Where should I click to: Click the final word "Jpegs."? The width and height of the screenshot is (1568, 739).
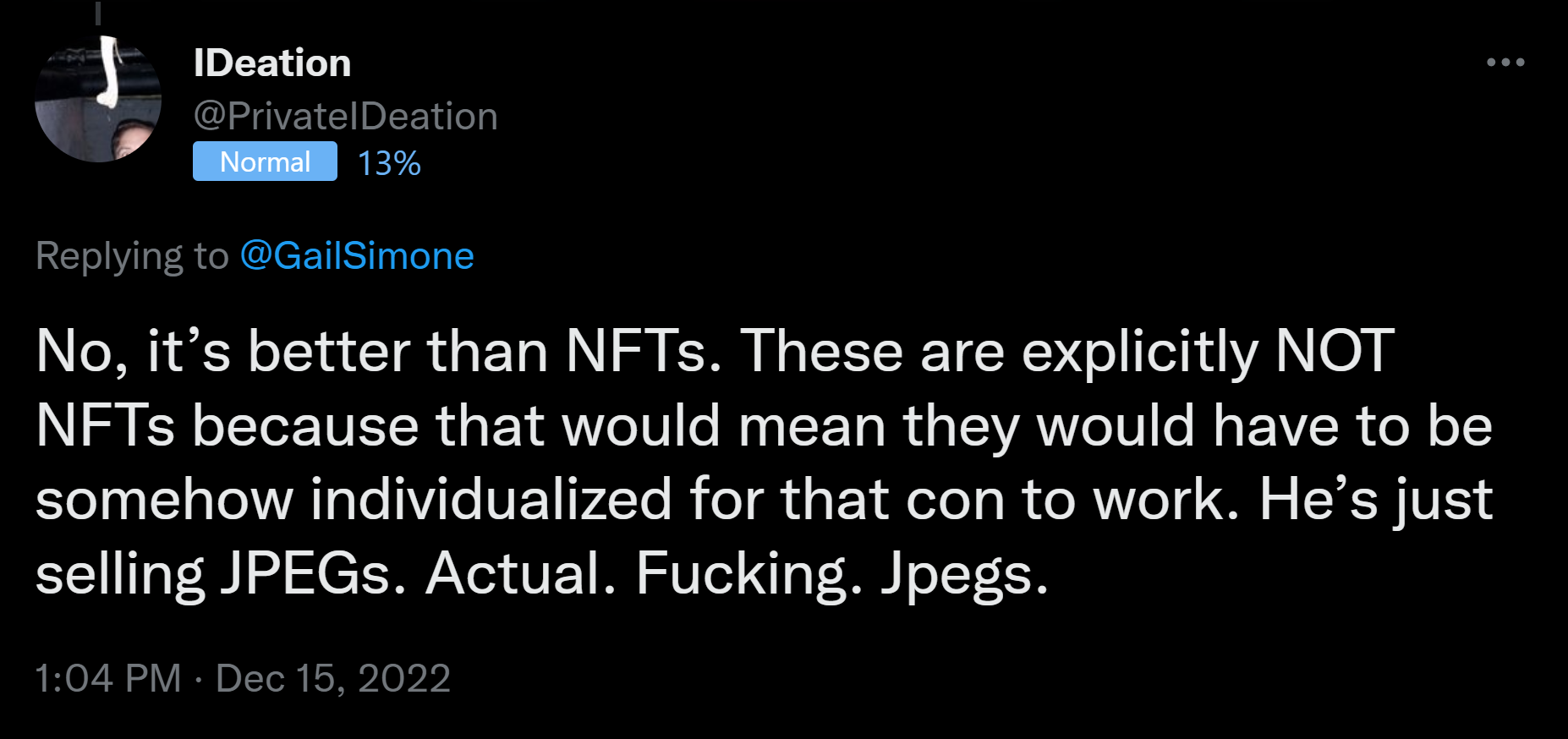(x=964, y=574)
